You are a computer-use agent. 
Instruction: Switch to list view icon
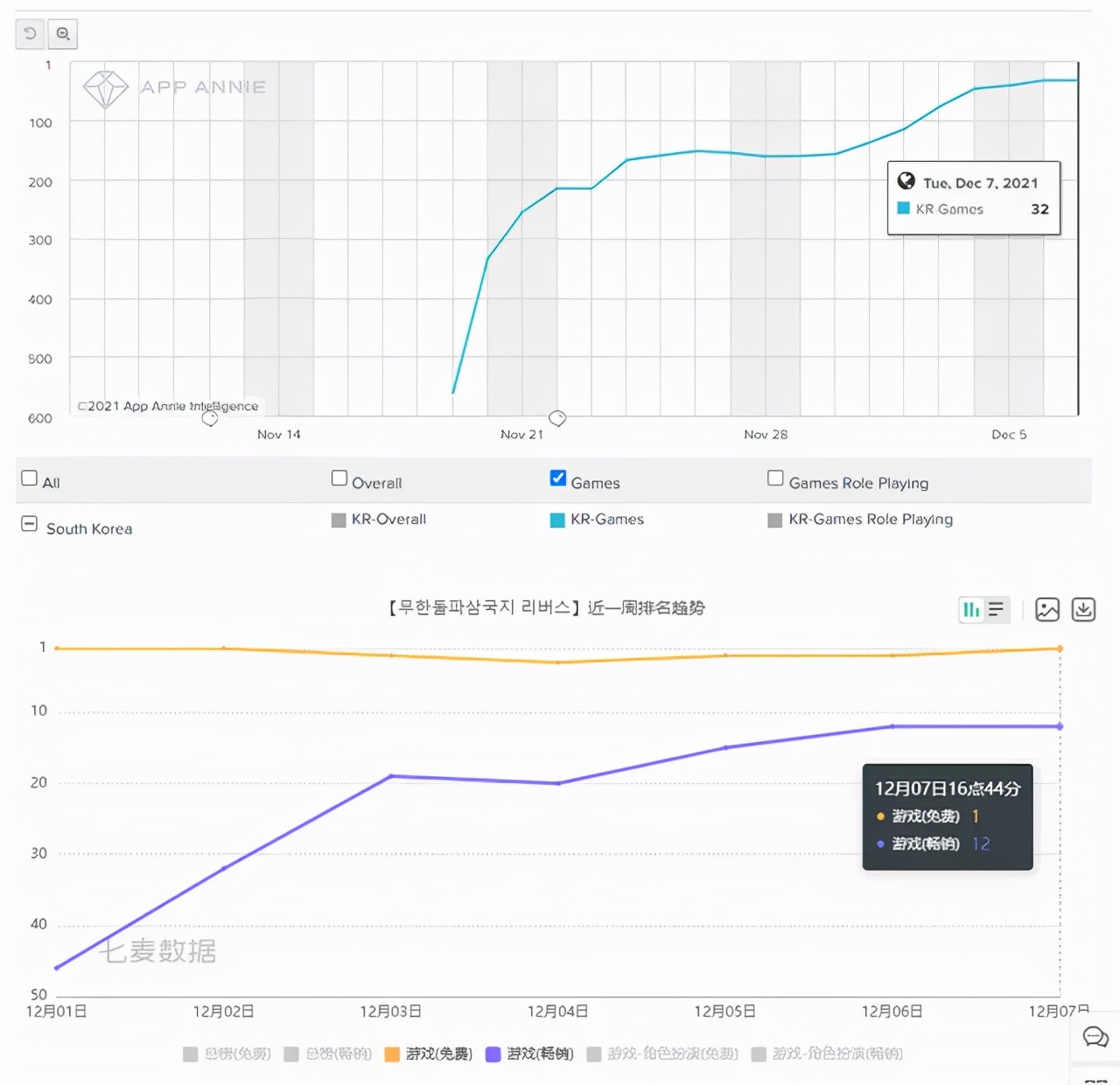tap(997, 610)
